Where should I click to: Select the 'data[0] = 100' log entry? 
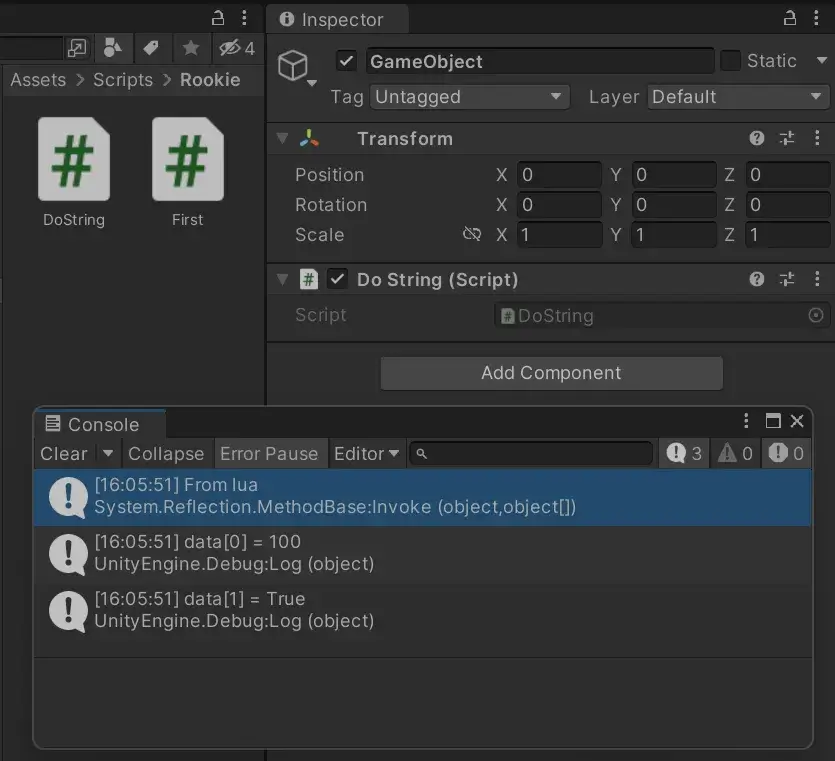click(423, 554)
